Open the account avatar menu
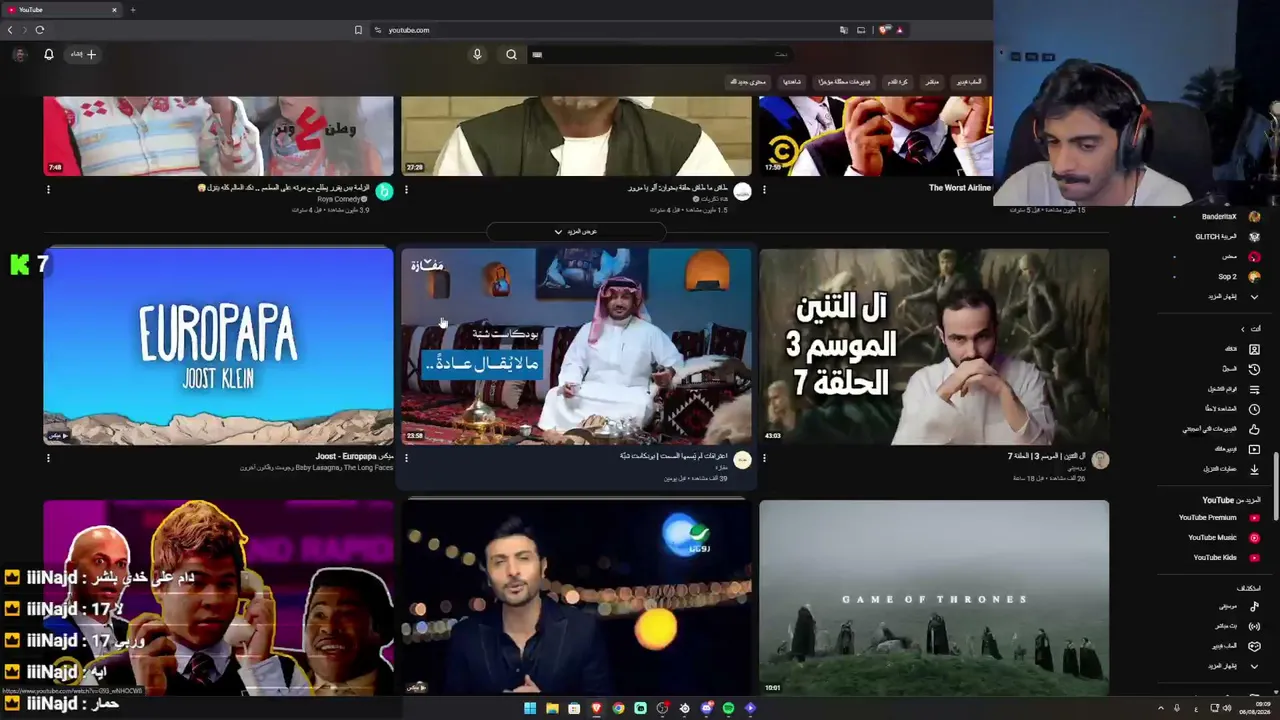The image size is (1280, 720). [x=19, y=54]
